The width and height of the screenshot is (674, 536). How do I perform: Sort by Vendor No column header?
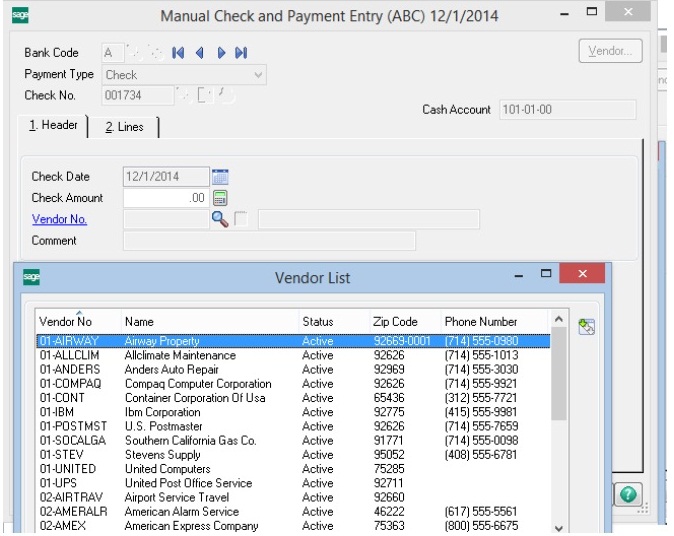(78, 322)
